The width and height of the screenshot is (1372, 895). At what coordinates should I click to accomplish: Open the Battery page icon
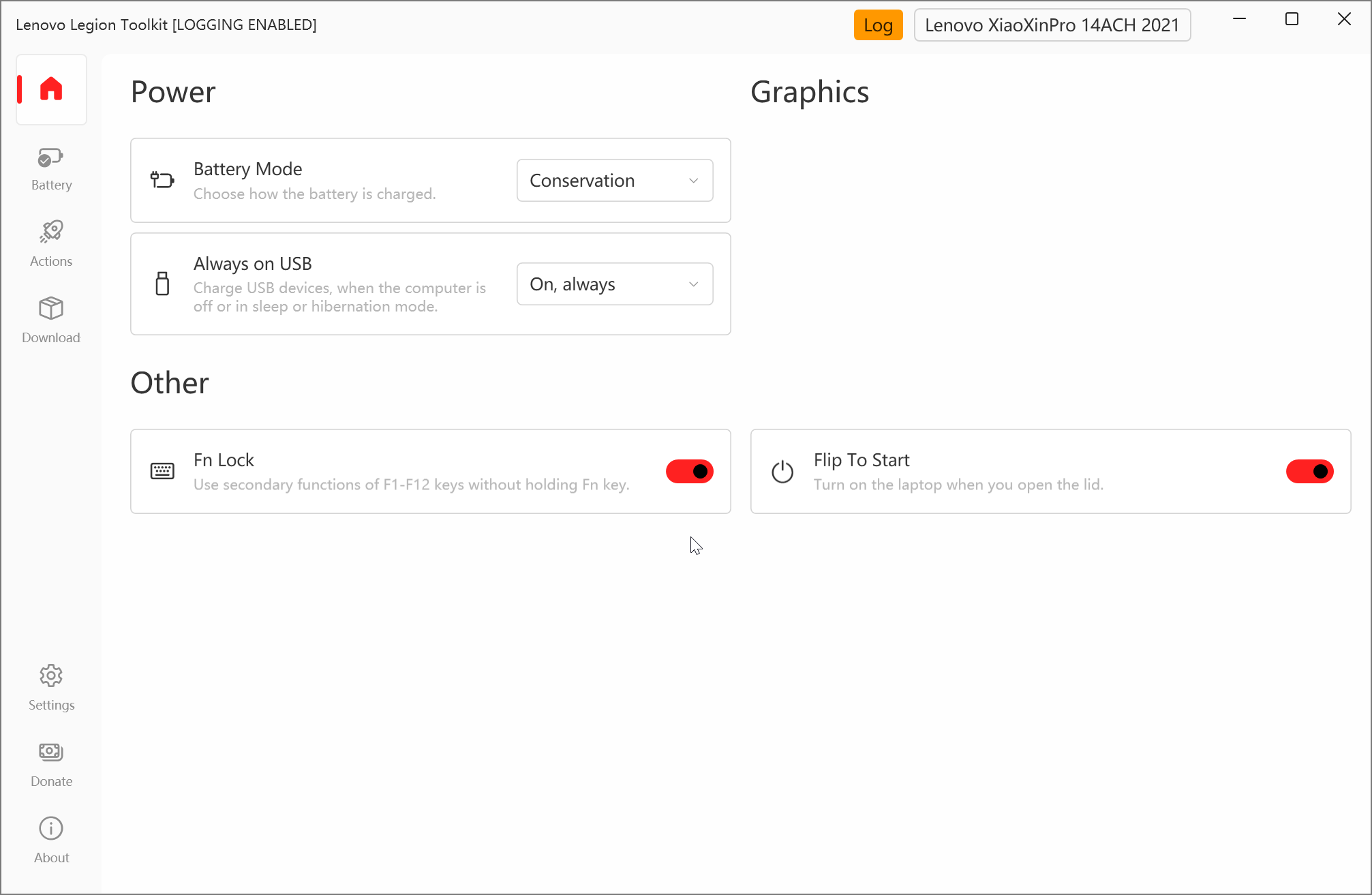(51, 158)
